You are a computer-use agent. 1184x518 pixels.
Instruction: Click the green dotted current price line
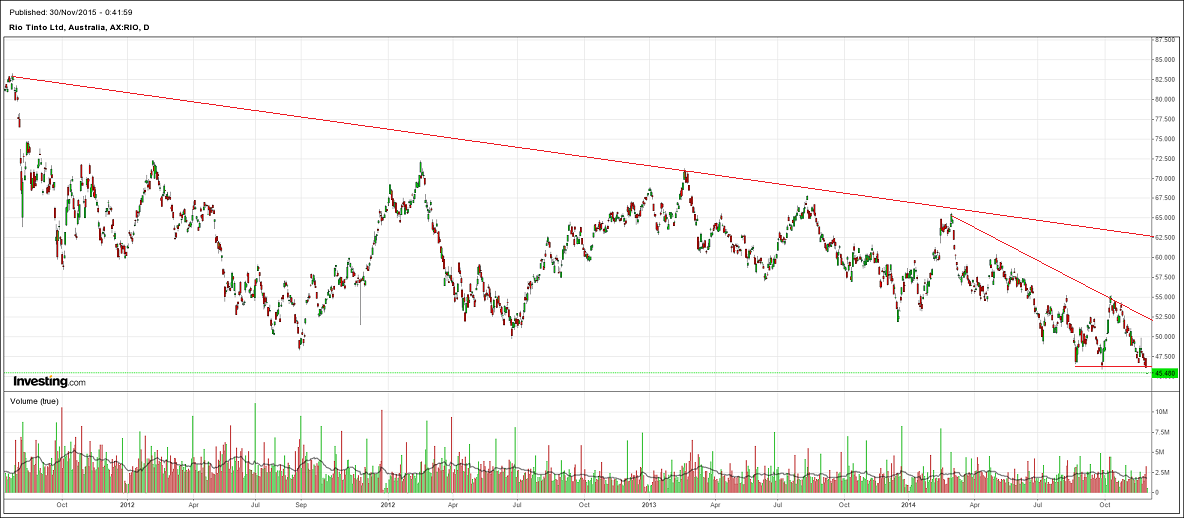click(x=600, y=373)
